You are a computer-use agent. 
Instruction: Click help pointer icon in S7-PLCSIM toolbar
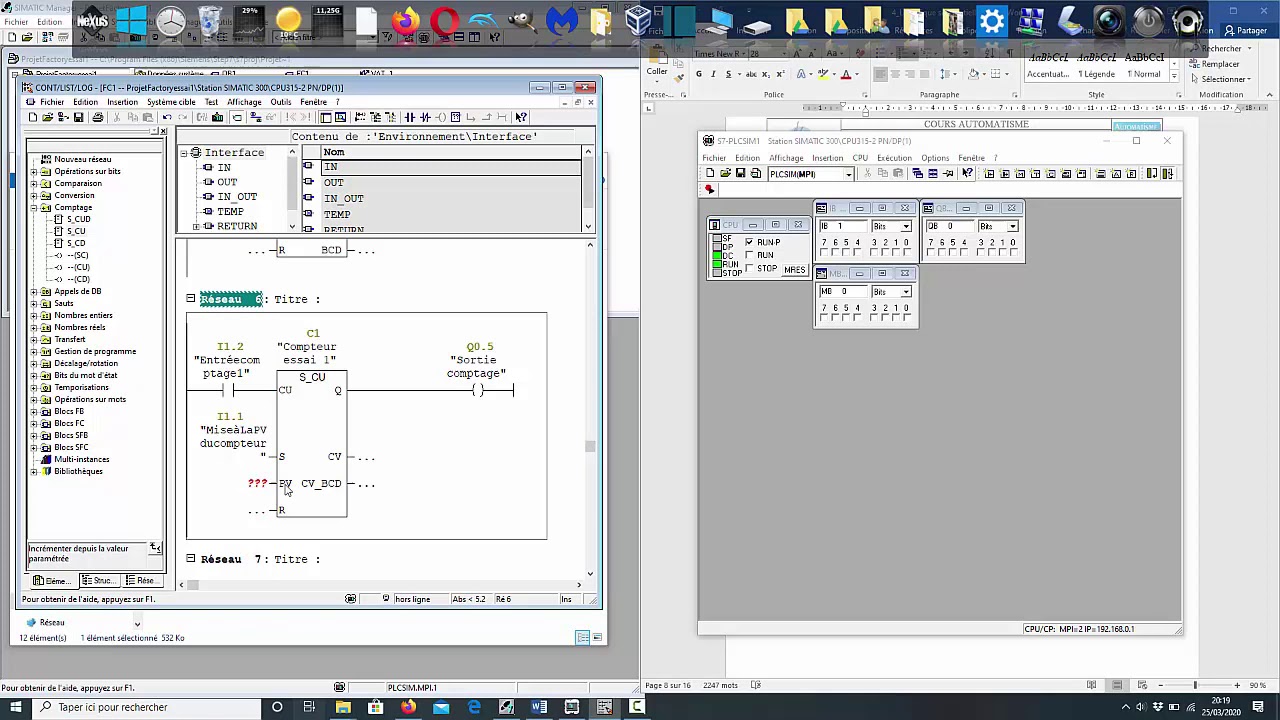pos(967,173)
